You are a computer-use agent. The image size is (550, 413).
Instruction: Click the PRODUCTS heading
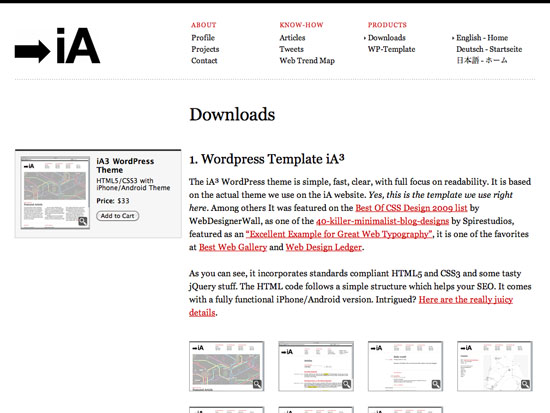[387, 25]
